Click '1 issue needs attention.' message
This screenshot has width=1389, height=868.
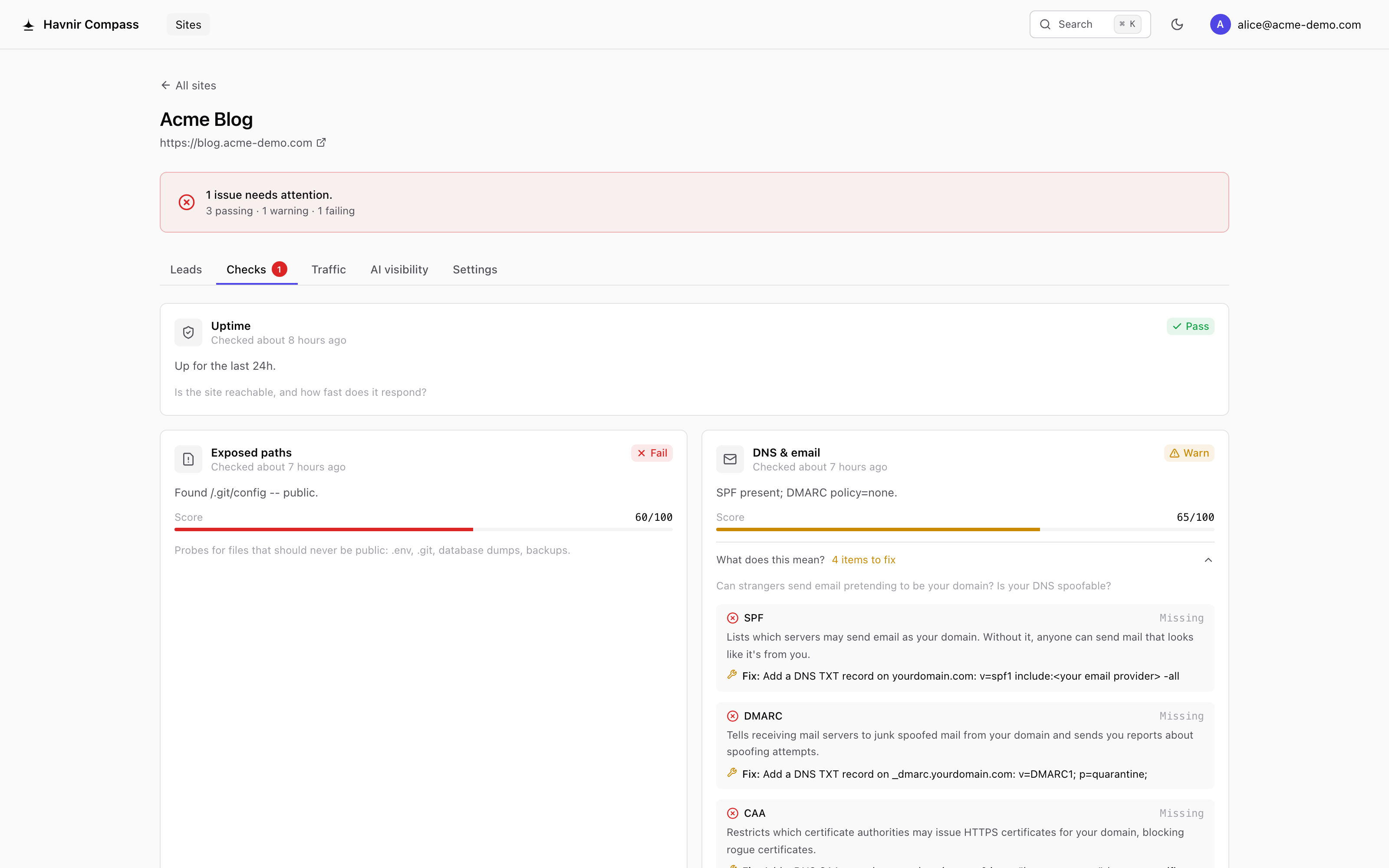coord(269,195)
